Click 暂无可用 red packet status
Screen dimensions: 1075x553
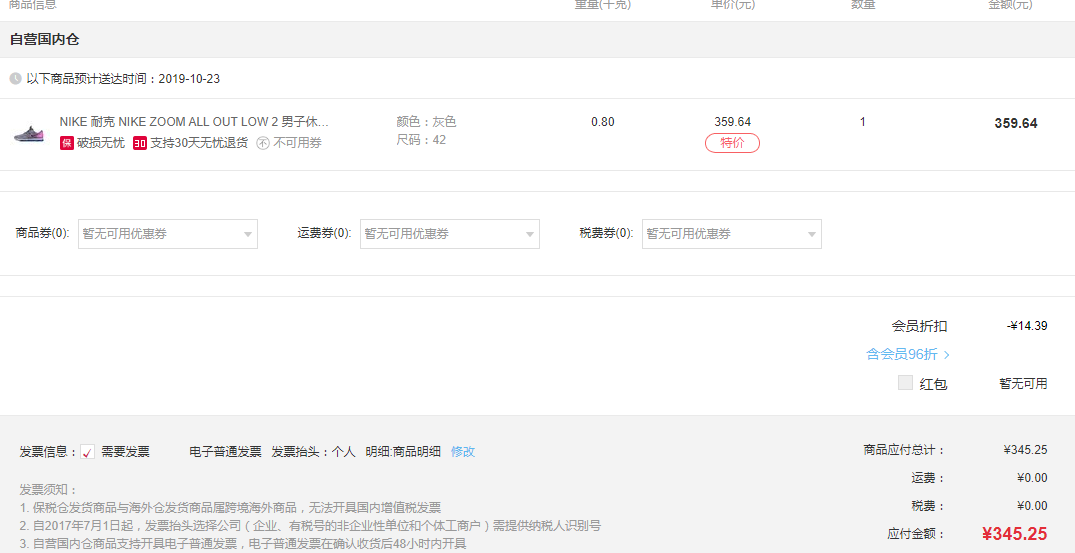coord(1023,384)
